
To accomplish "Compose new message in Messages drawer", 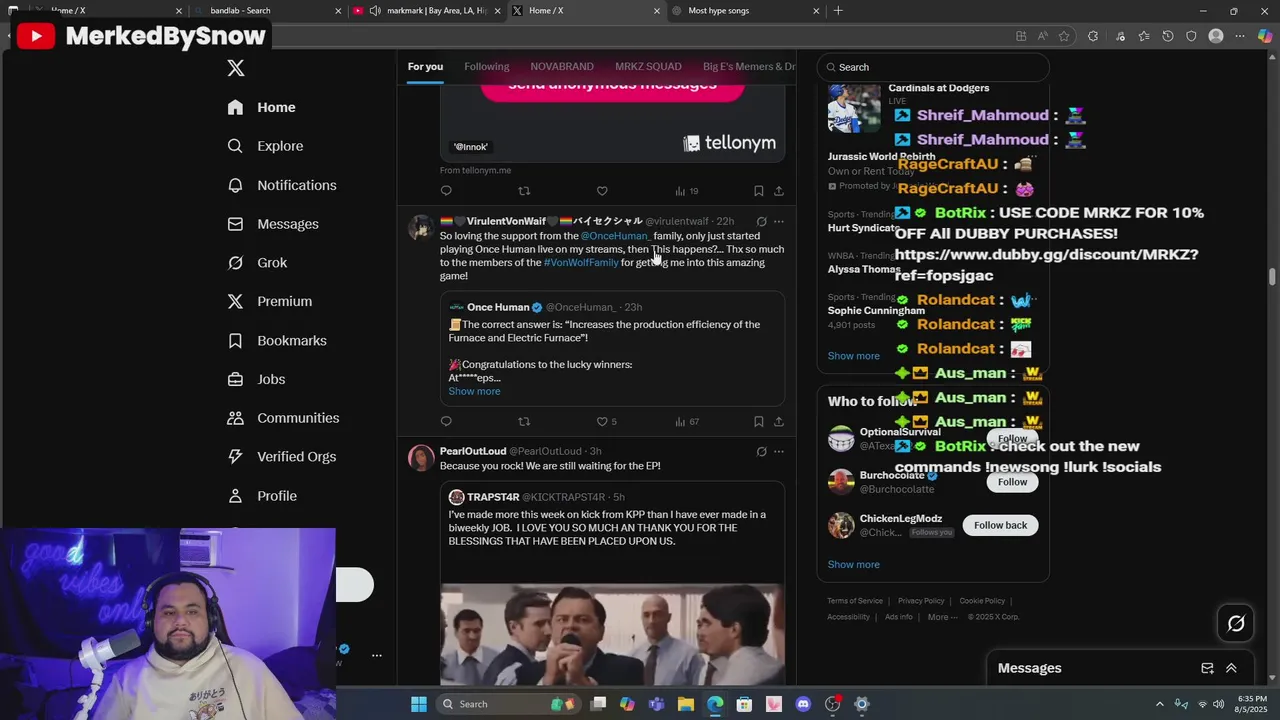I will point(1207,668).
